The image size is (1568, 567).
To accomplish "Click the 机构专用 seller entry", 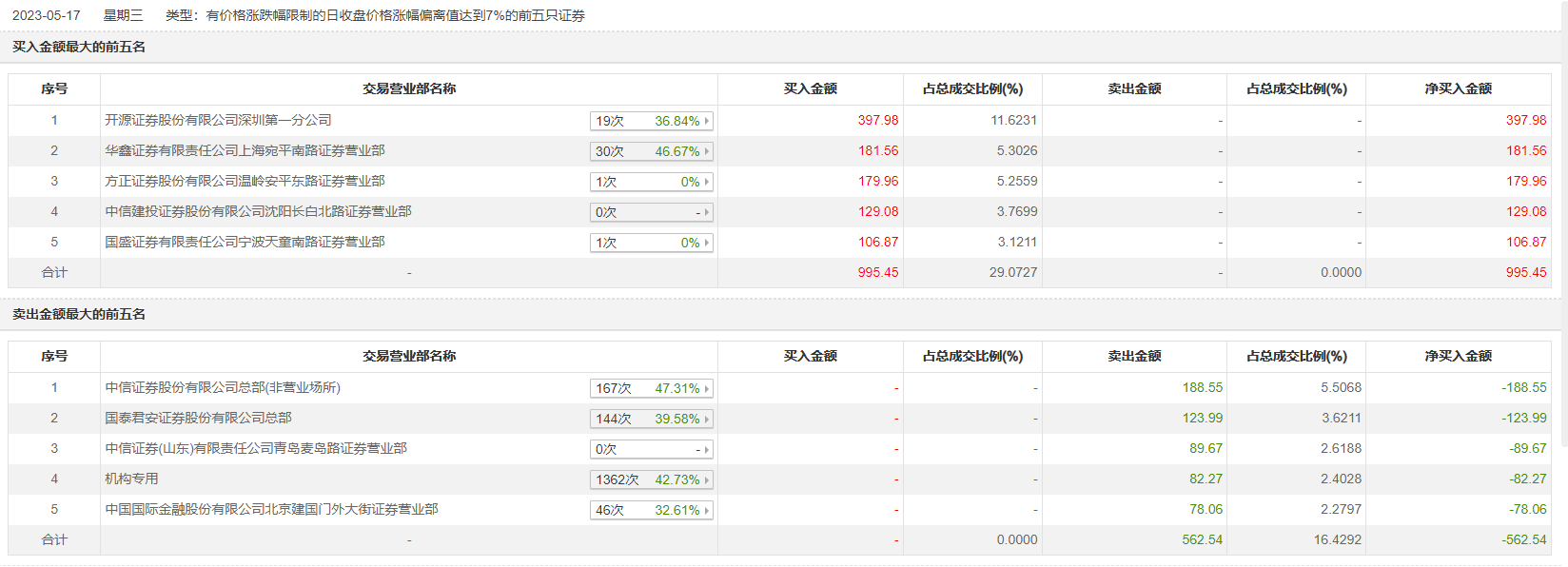I will [x=131, y=479].
